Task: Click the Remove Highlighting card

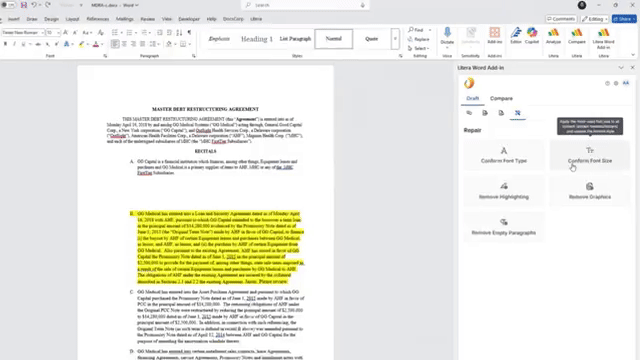Action: pos(504,191)
